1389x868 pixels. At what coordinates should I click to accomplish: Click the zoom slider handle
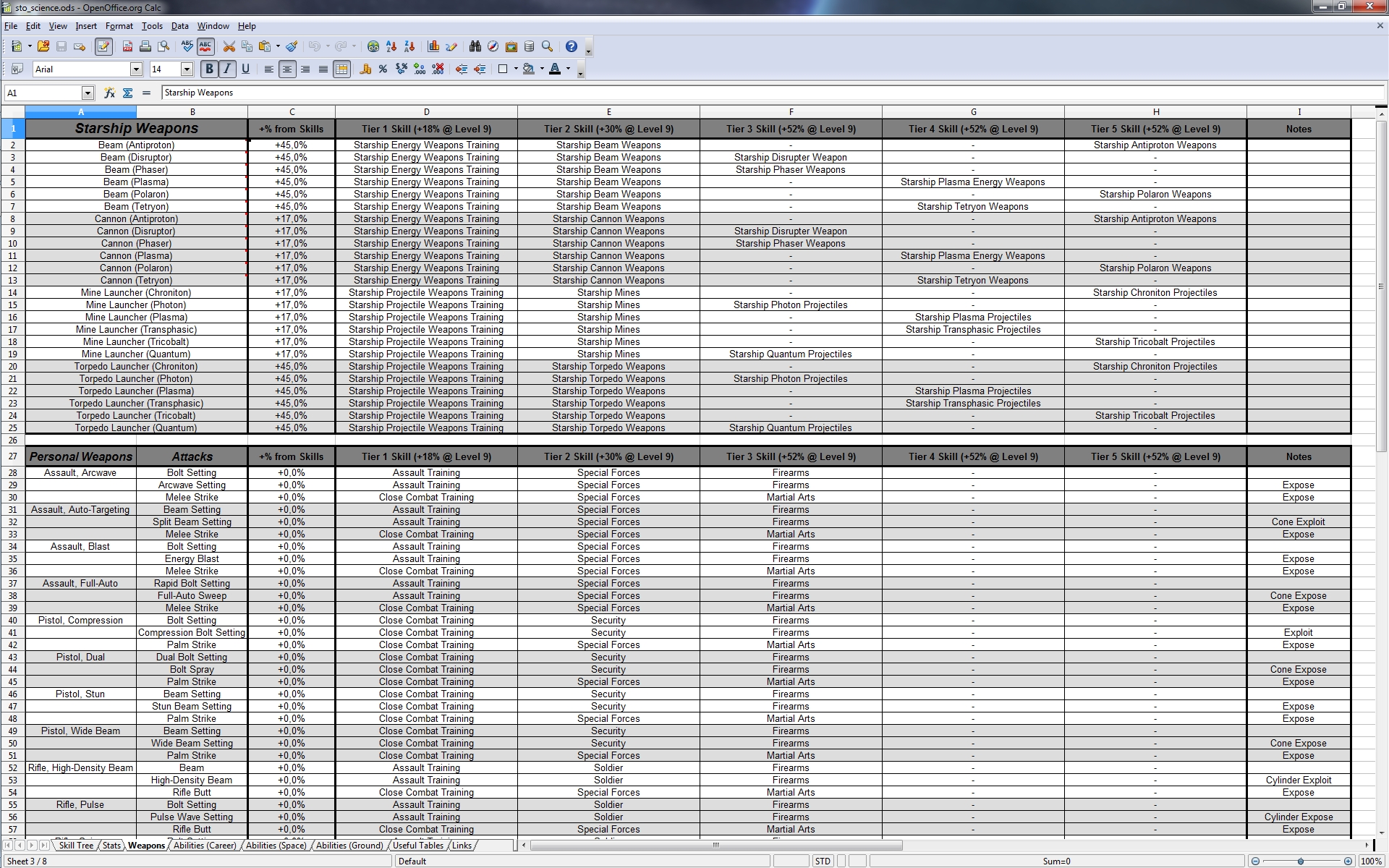1301,861
